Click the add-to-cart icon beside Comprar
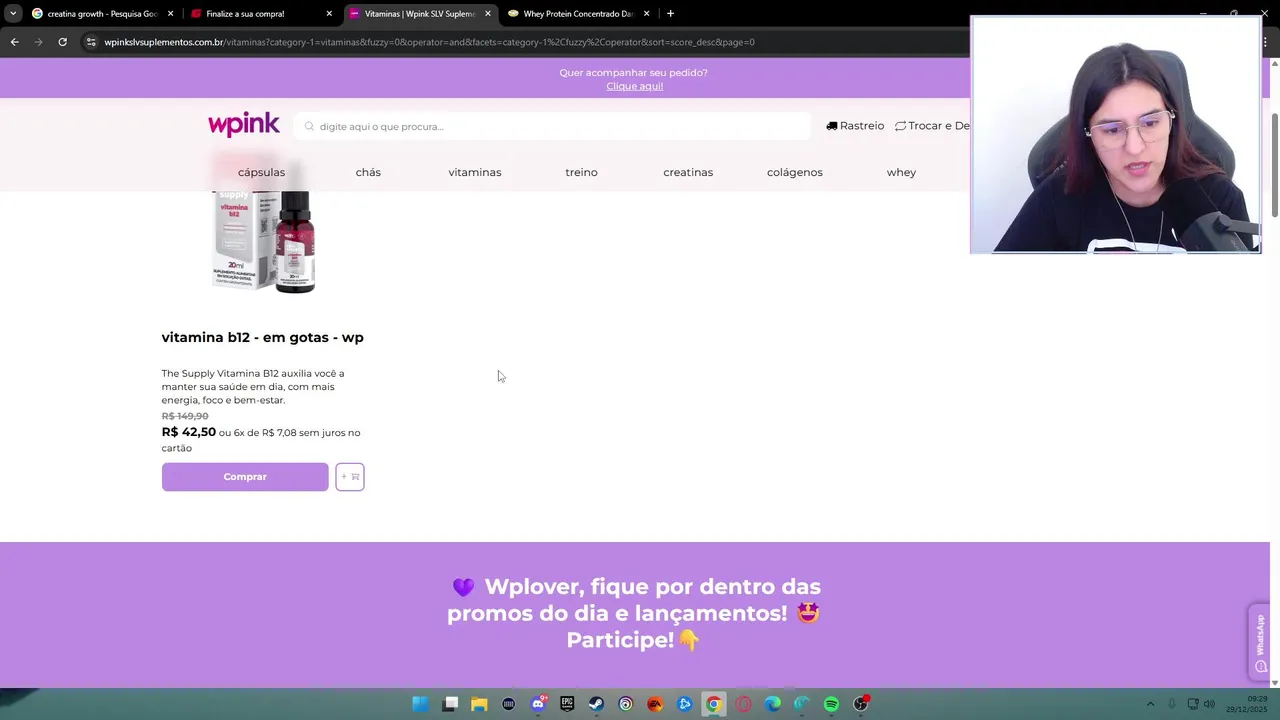The width and height of the screenshot is (1280, 720). 350,477
